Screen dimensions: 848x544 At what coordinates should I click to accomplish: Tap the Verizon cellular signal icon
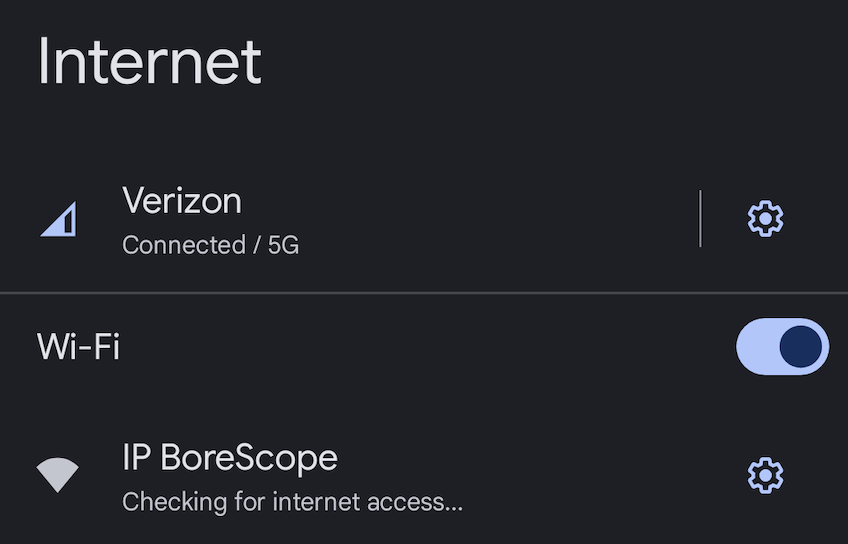tap(61, 219)
